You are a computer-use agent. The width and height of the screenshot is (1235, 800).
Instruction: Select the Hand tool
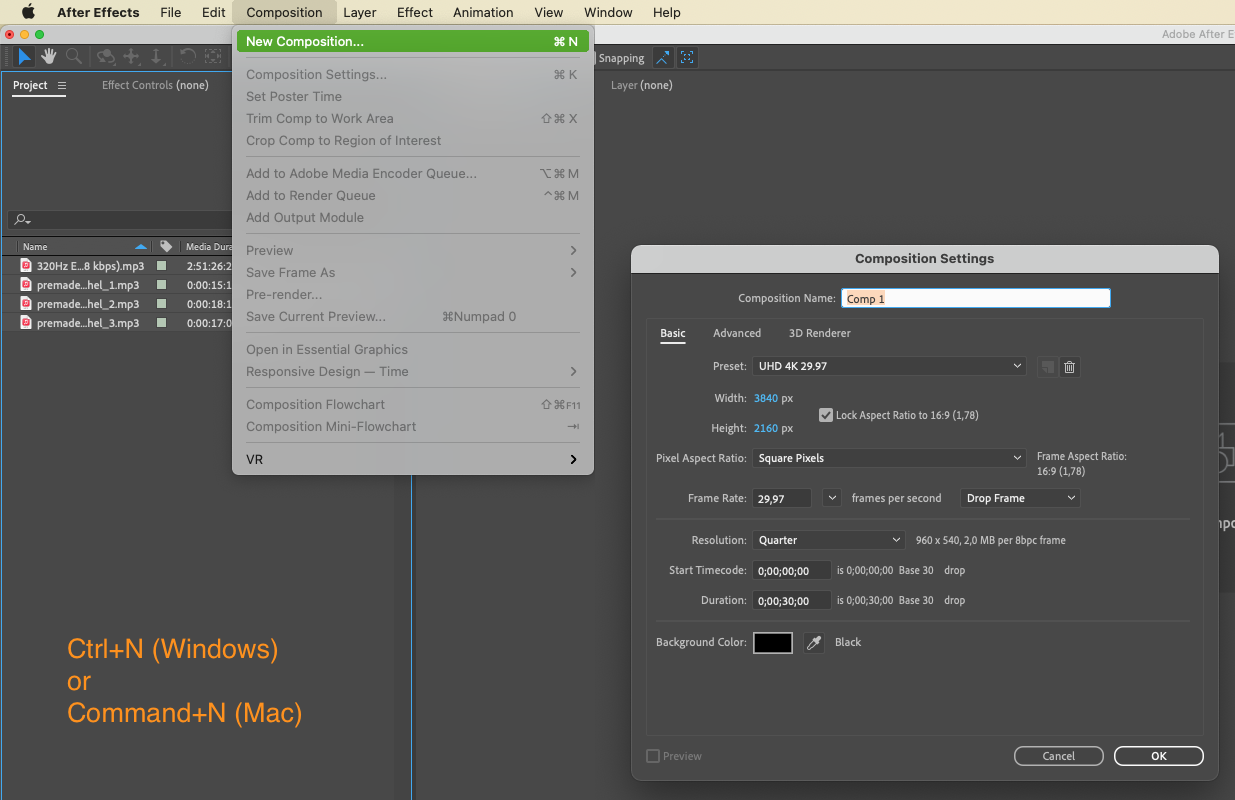tap(48, 57)
